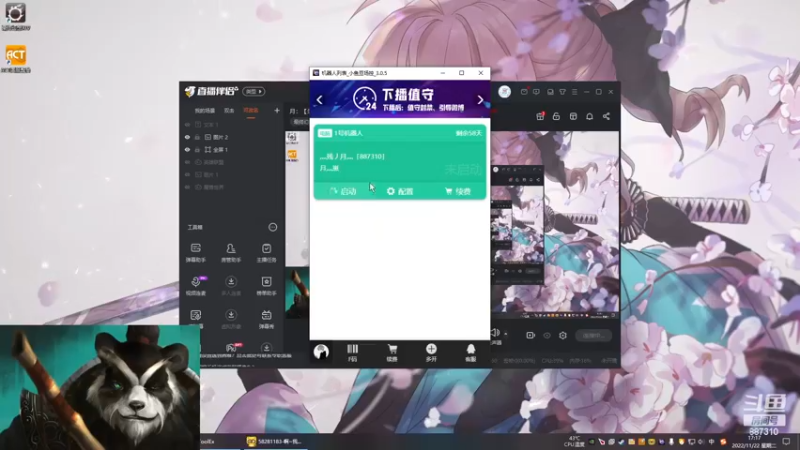Open settings gear in 直播伴侣 bottom controls
The width and height of the screenshot is (800, 450).
click(563, 335)
